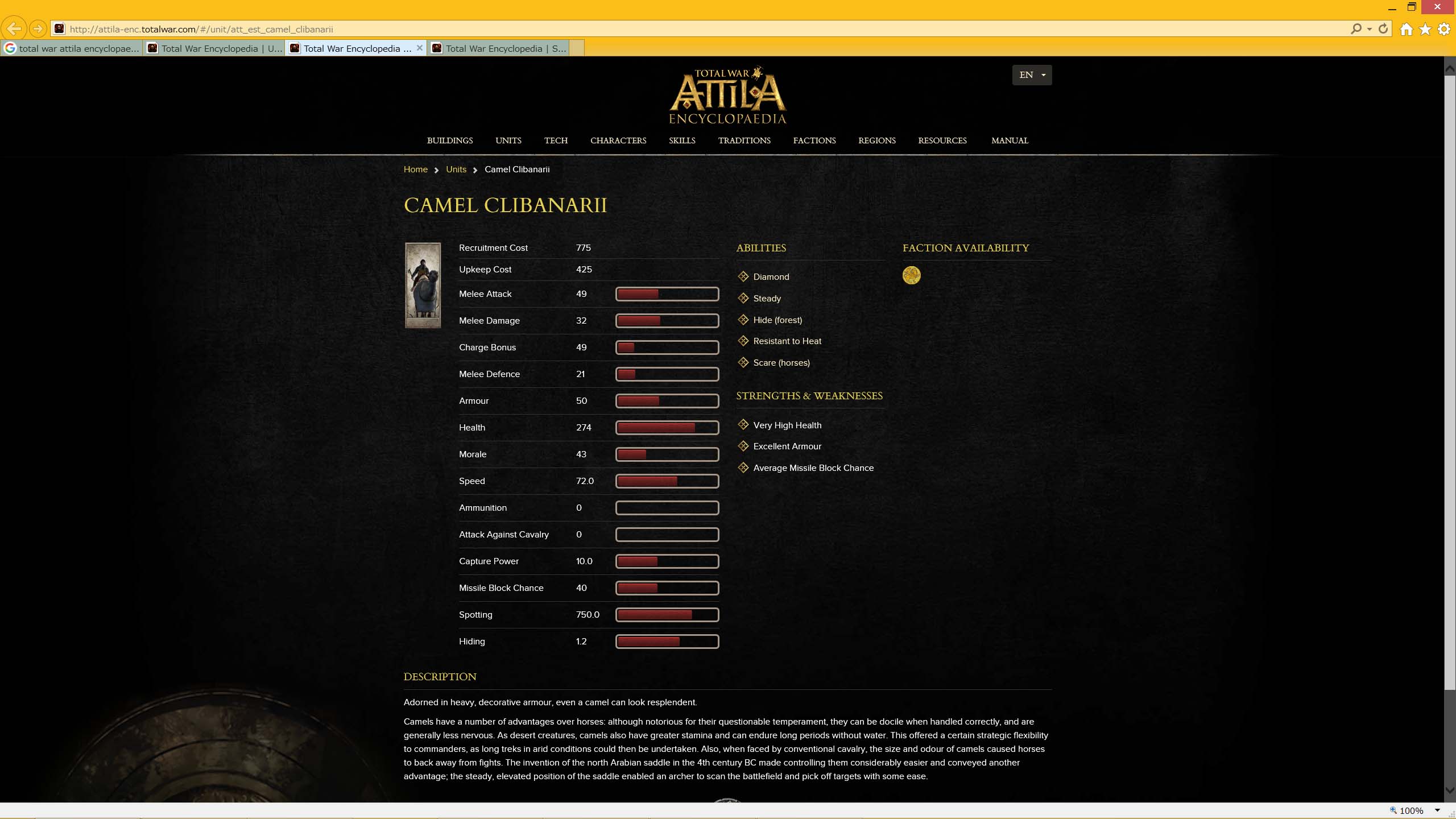Click the Resistant to Heat ability icon
Image resolution: width=1456 pixels, height=819 pixels.
[x=743, y=341]
